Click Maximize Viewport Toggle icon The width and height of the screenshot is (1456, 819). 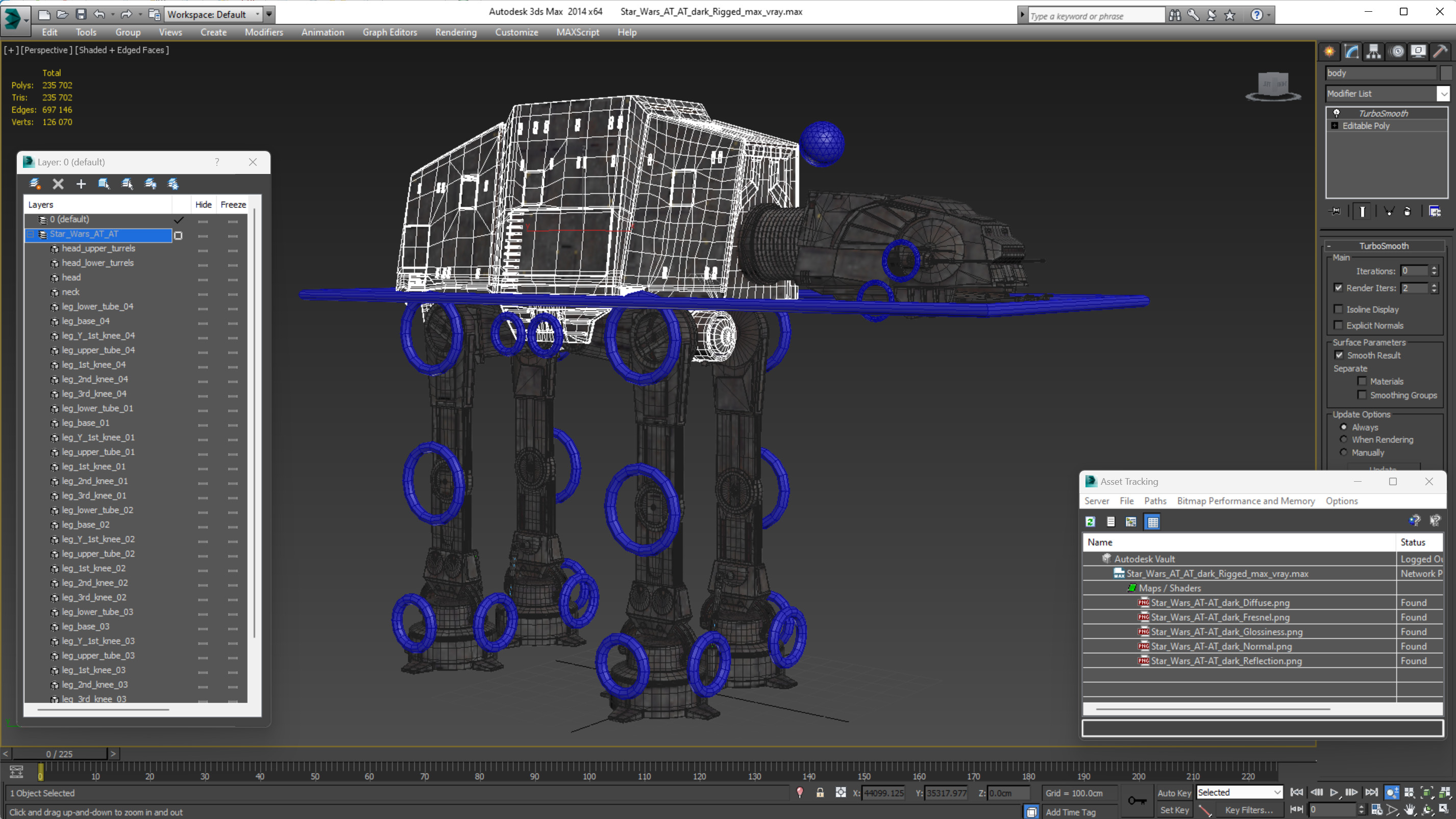tap(1445, 810)
